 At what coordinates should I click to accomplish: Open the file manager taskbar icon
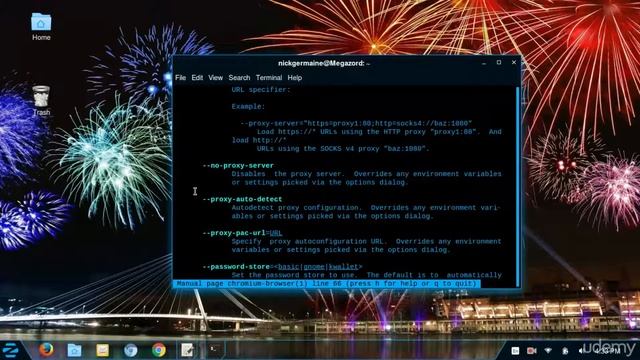(x=74, y=350)
